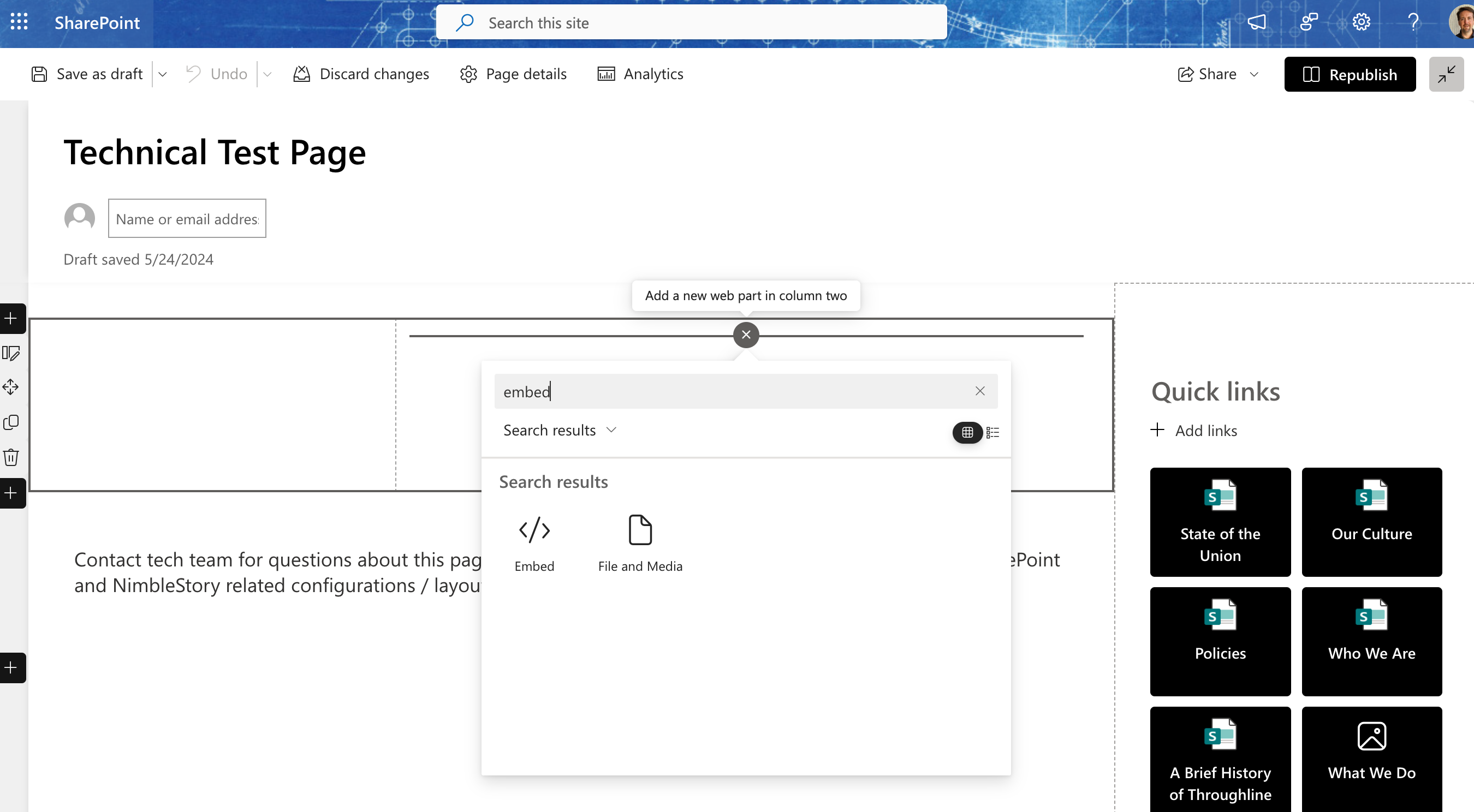This screenshot has height=812, width=1474.
Task: Select the File and Media web part
Action: click(640, 543)
